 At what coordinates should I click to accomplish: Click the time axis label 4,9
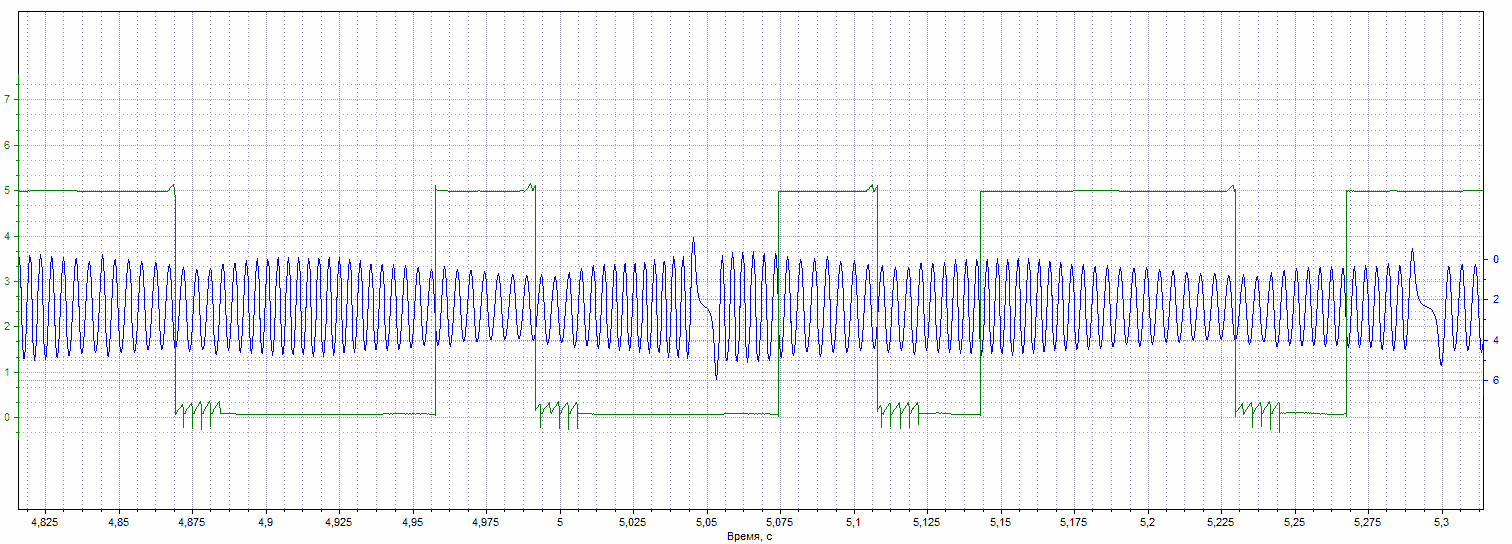(x=265, y=522)
